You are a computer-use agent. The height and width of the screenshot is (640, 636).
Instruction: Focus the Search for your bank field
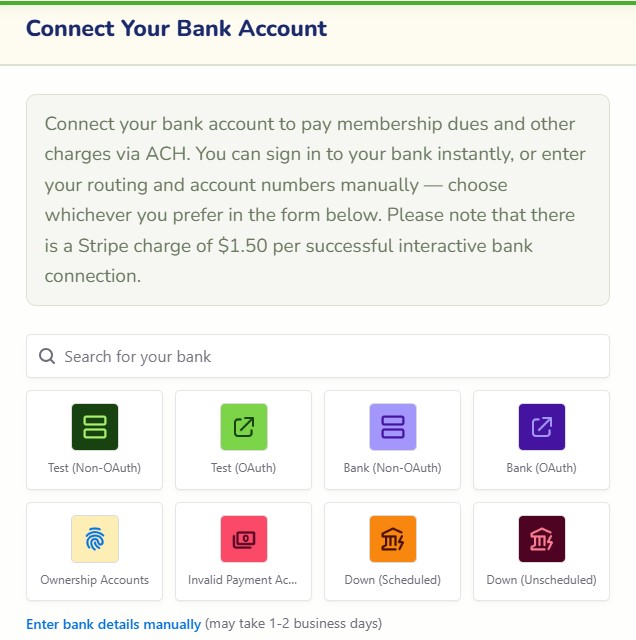[x=318, y=356]
